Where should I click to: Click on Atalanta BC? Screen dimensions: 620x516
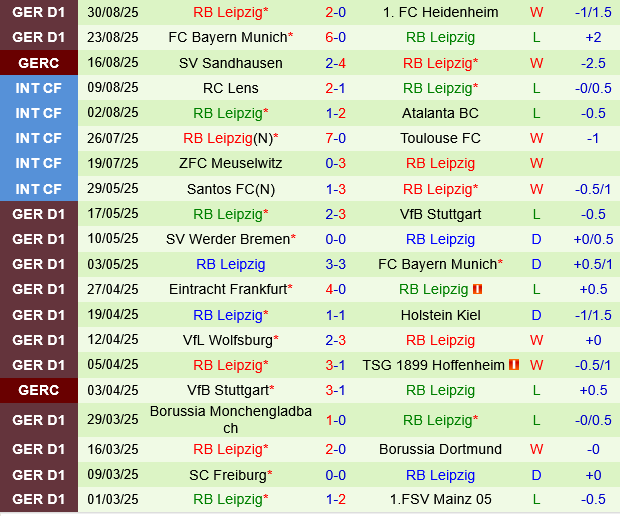point(440,113)
